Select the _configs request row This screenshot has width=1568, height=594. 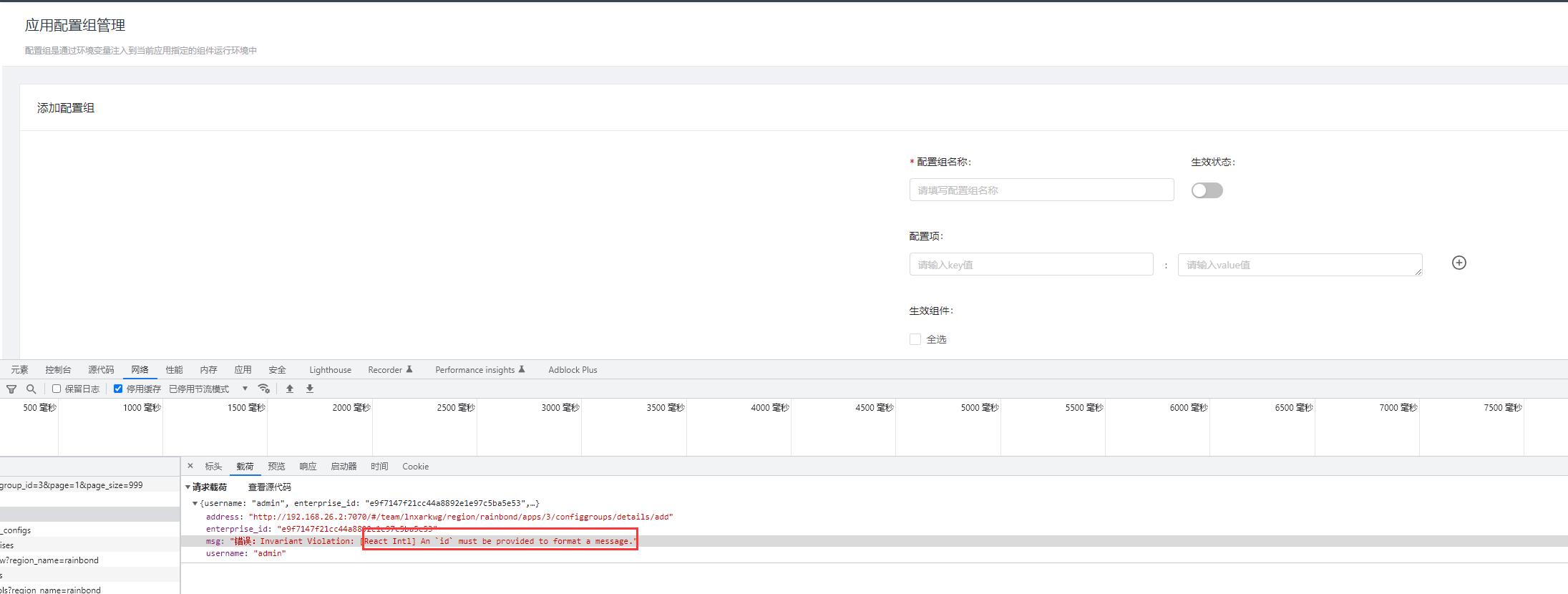click(89, 530)
